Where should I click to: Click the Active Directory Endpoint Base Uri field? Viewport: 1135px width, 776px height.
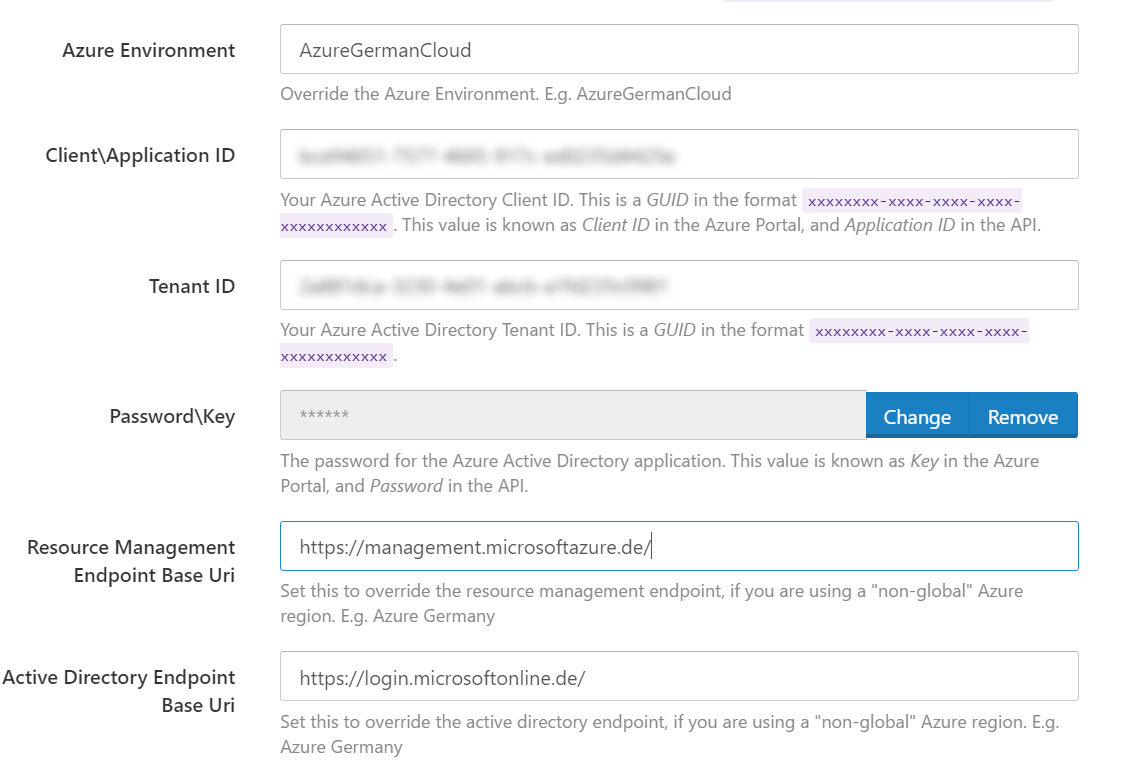pos(680,676)
